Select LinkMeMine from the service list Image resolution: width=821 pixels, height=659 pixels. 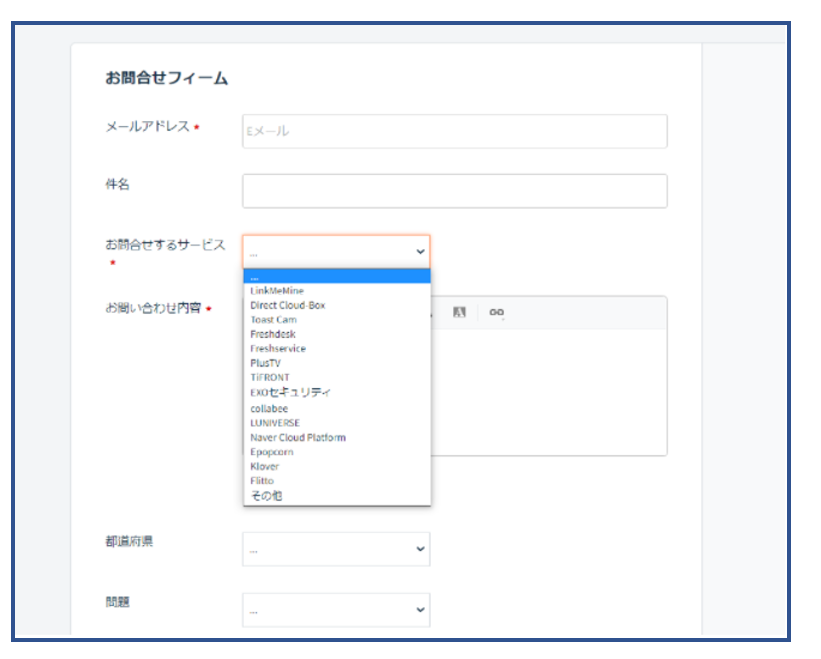(x=337, y=291)
